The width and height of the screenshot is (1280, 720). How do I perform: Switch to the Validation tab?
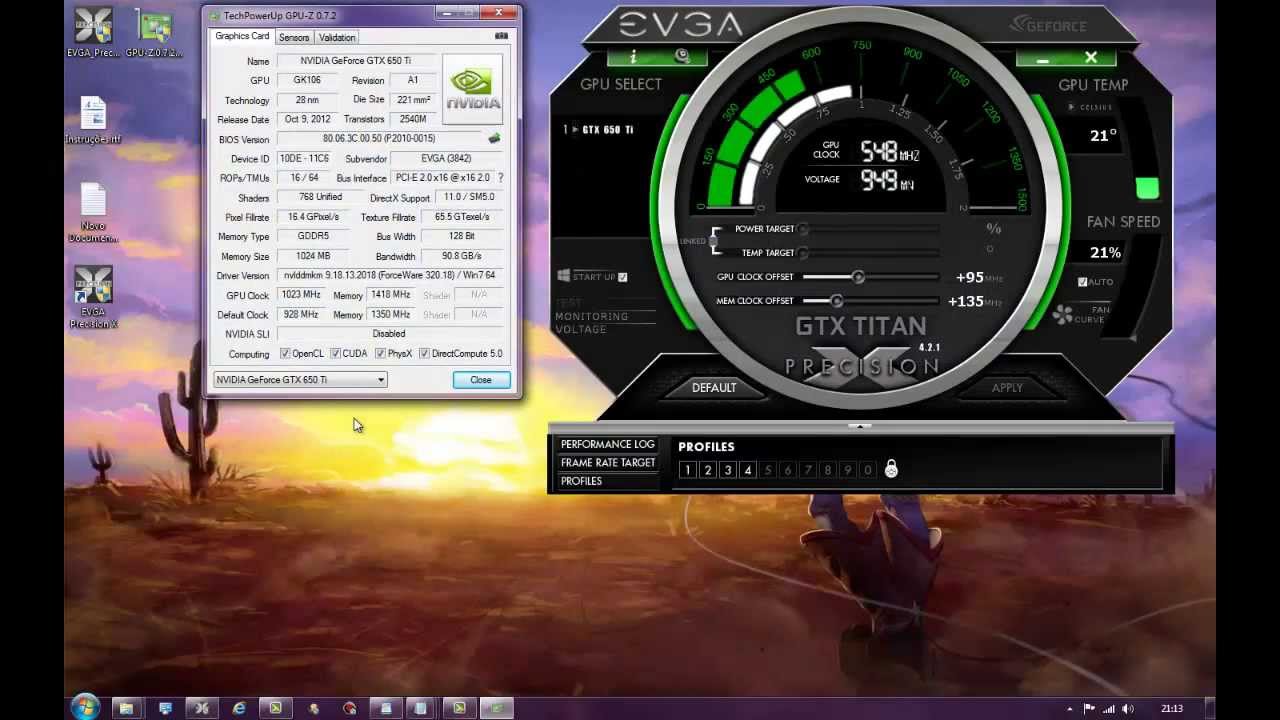point(337,37)
